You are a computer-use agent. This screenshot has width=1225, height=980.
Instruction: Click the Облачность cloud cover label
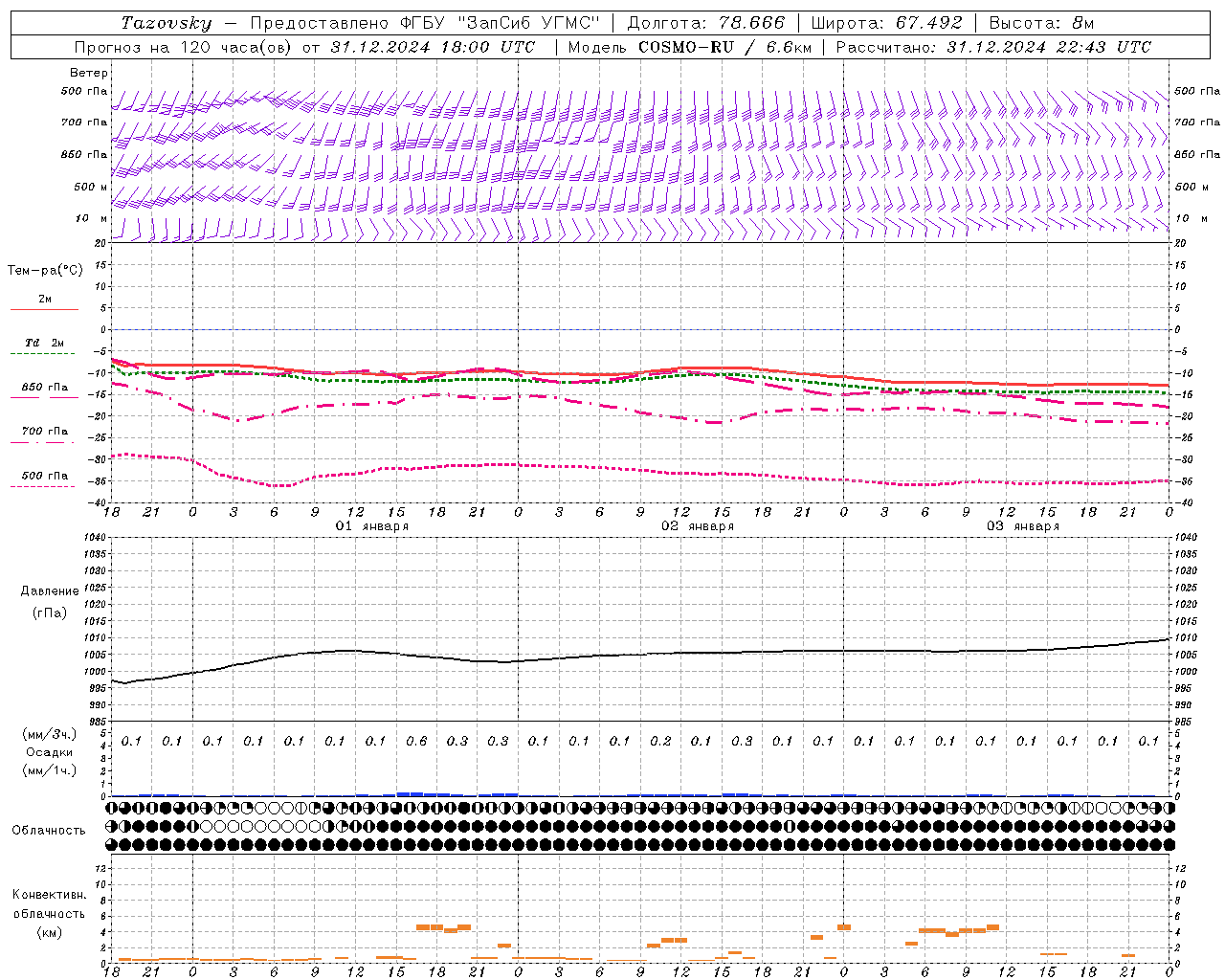49,830
